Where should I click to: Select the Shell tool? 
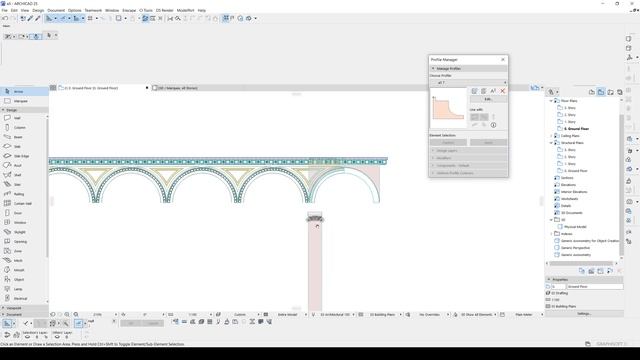pos(23,175)
